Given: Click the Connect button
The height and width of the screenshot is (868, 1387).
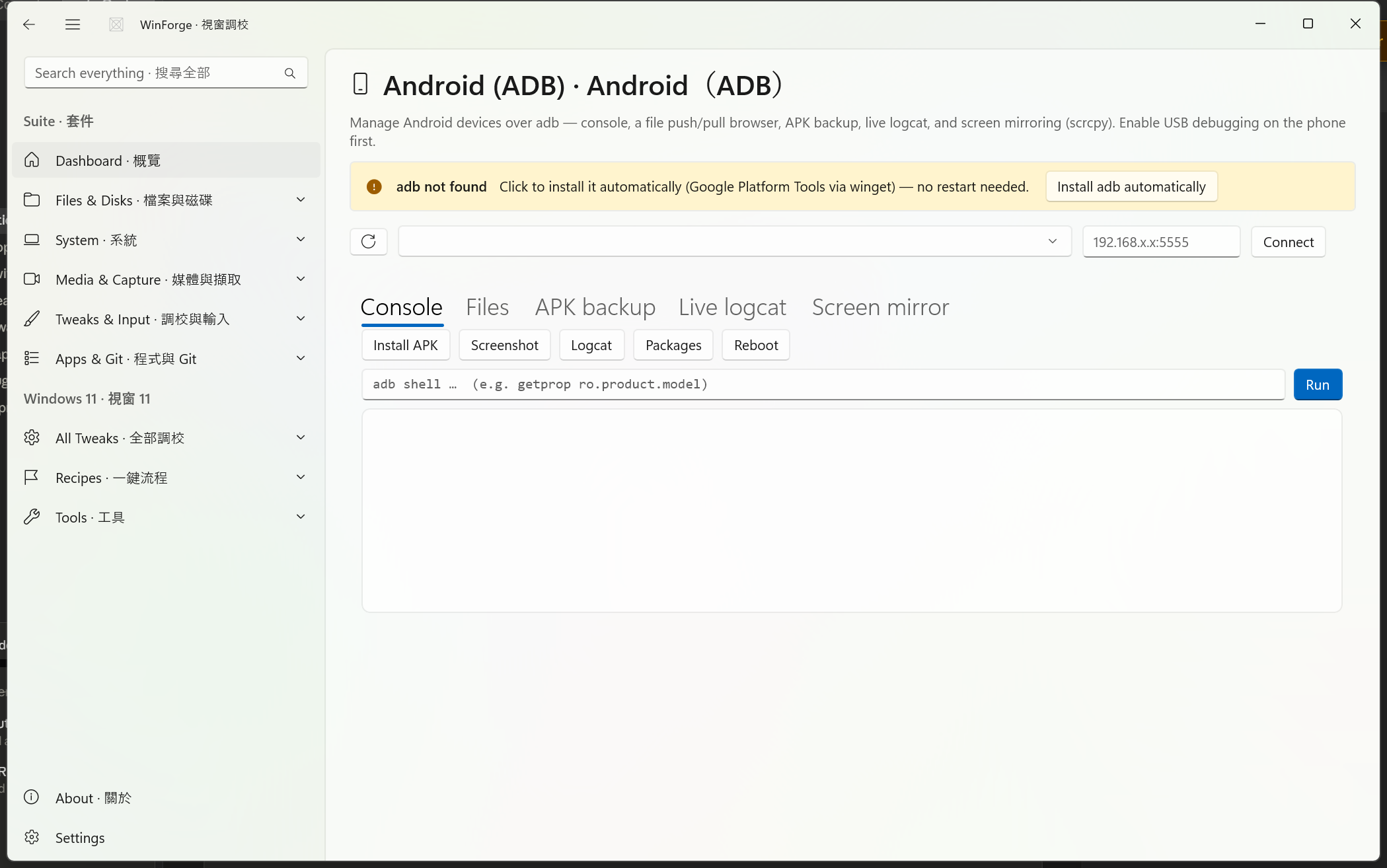Looking at the screenshot, I should [x=1288, y=242].
